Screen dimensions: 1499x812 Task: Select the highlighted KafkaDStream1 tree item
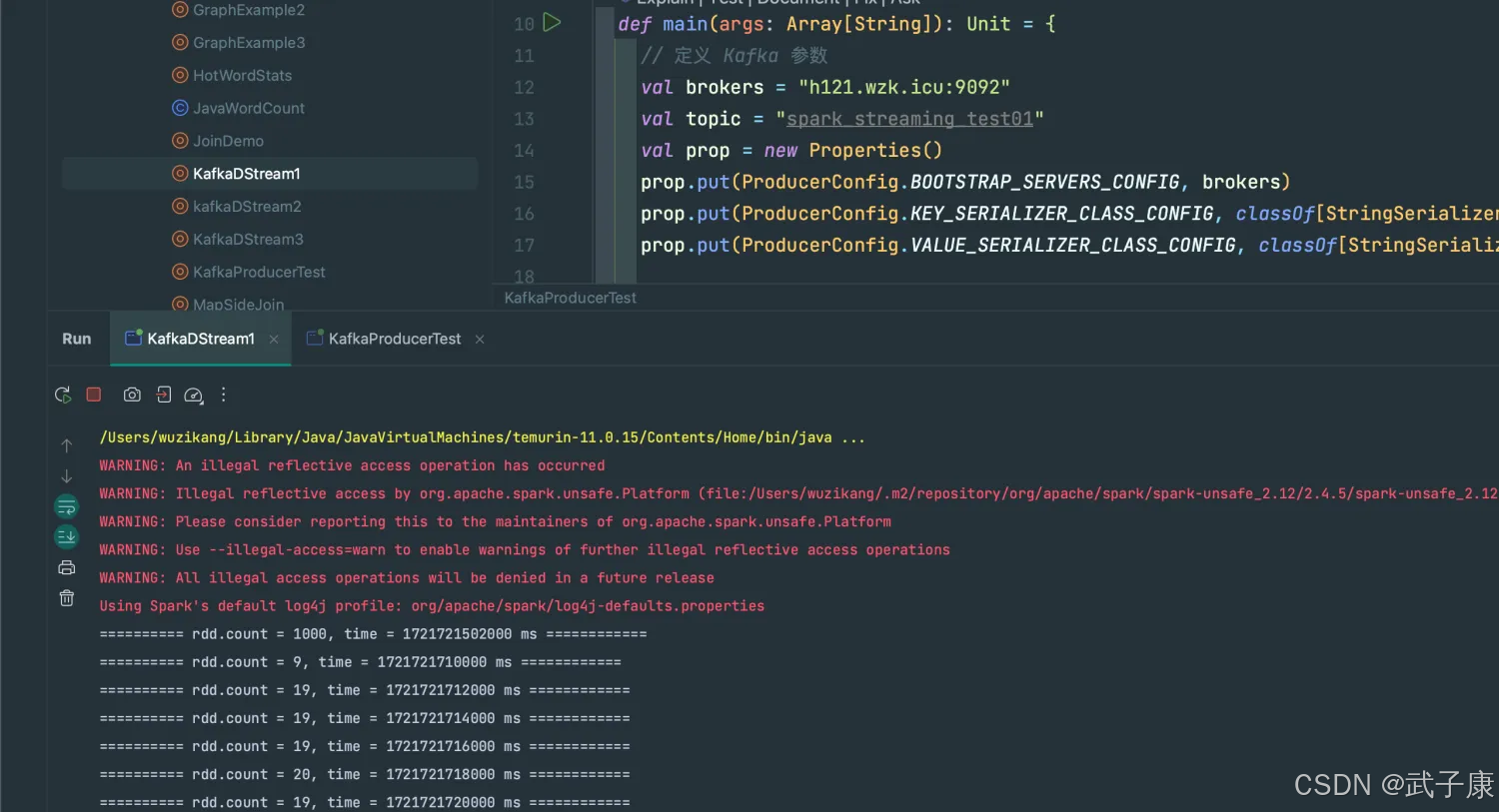270,174
